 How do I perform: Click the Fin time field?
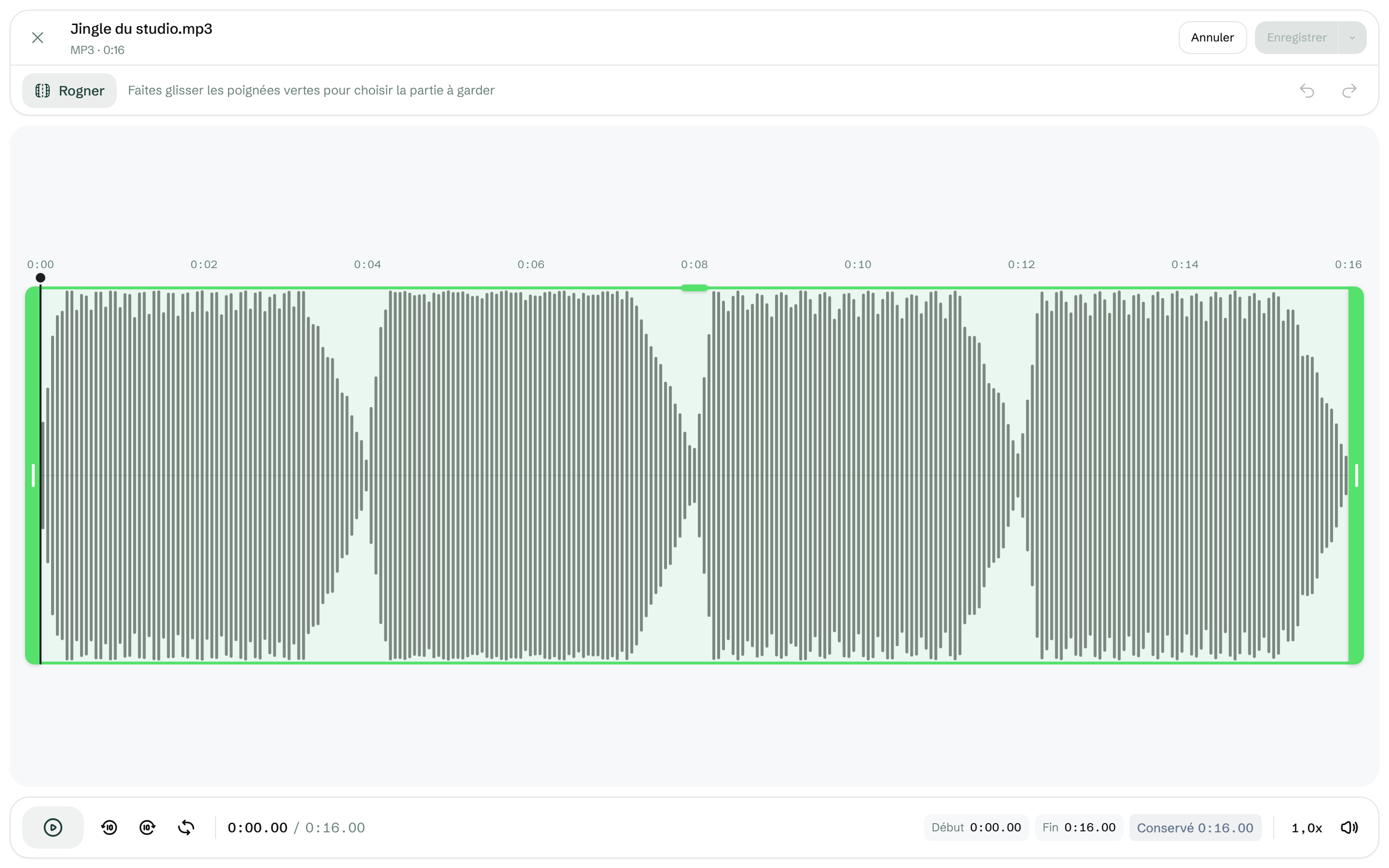click(x=1079, y=827)
